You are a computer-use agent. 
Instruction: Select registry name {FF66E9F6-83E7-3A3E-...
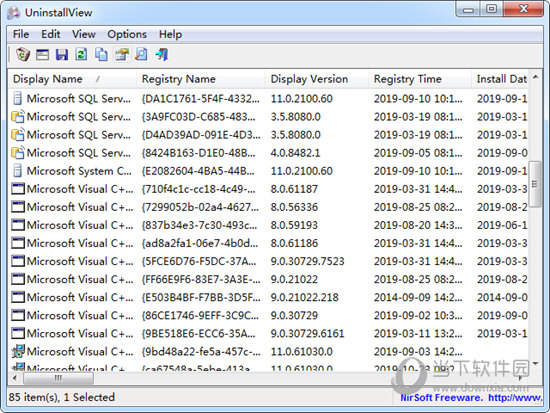coord(201,279)
